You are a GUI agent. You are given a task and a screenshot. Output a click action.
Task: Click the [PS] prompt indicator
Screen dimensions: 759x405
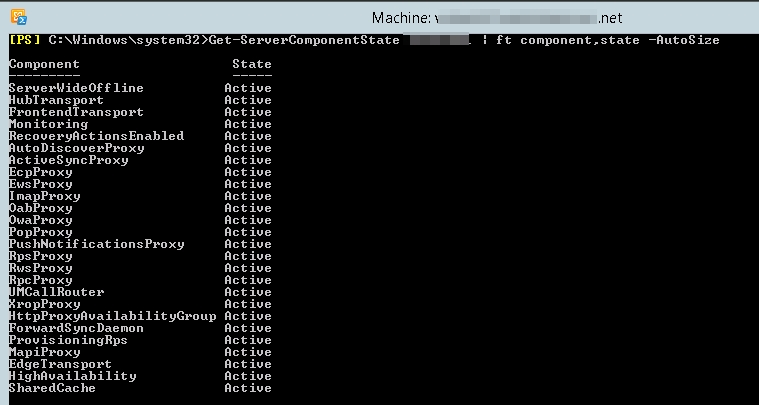click(24, 40)
